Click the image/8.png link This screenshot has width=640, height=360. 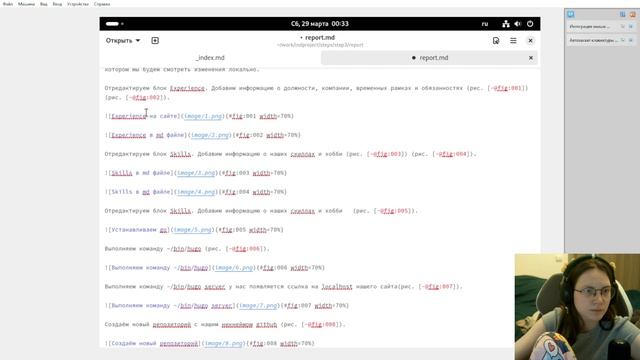pyautogui.click(x=224, y=344)
